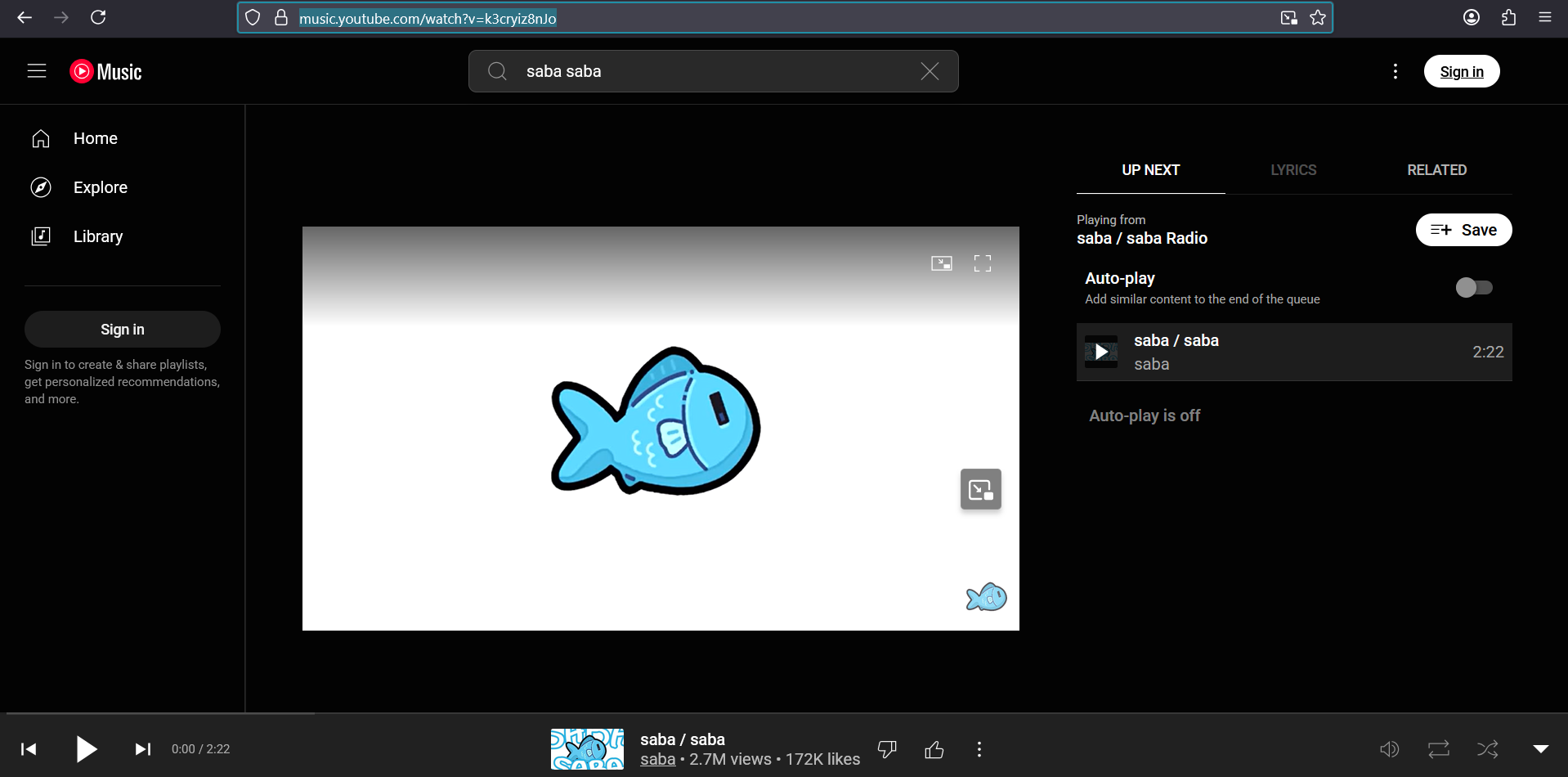Play the current song
This screenshot has width=1568, height=777.
86,749
